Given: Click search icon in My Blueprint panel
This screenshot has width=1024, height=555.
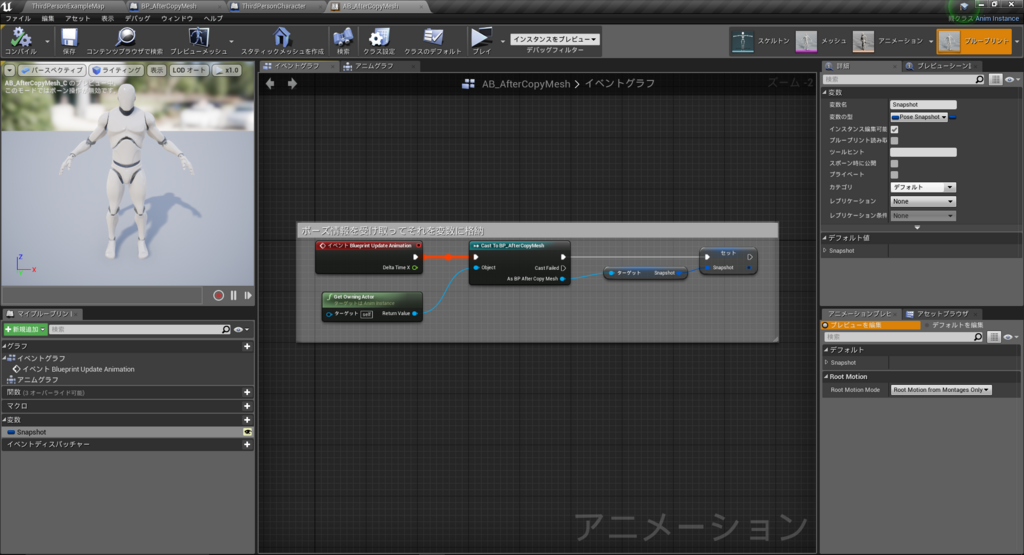Looking at the screenshot, I should (x=226, y=330).
